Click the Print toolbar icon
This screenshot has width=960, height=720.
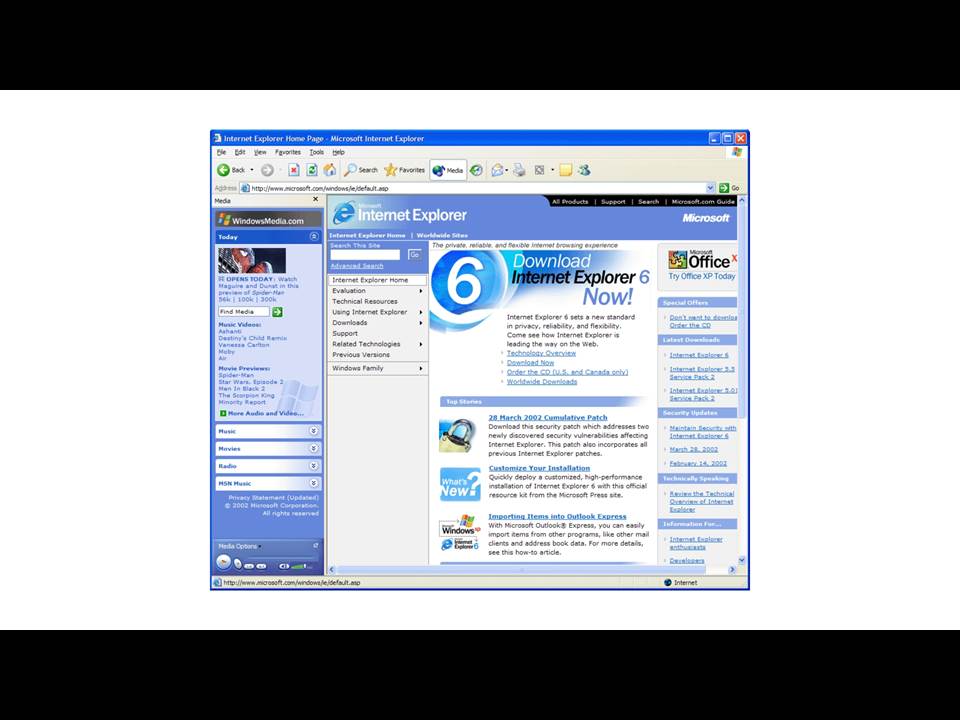pos(519,170)
